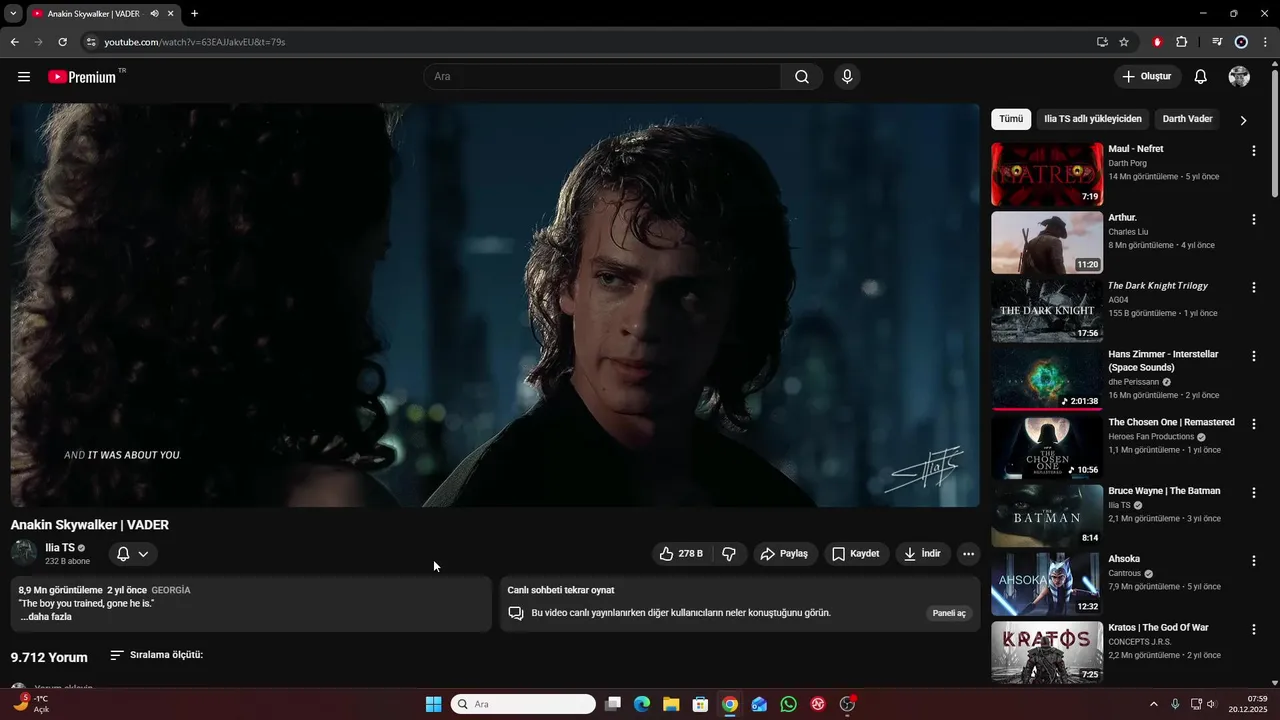This screenshot has width=1280, height=720.
Task: Open the three-dot more actions beside İndir
Action: tap(968, 554)
